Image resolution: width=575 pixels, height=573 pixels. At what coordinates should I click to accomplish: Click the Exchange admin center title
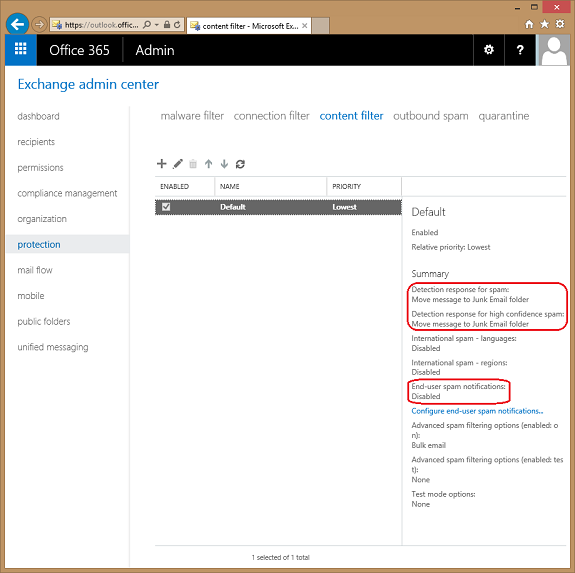pos(88,84)
